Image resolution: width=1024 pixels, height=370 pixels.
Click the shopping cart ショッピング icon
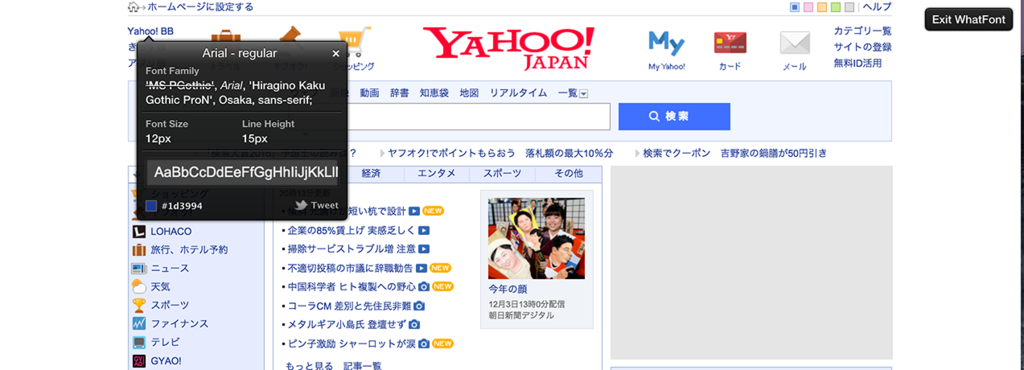354,42
